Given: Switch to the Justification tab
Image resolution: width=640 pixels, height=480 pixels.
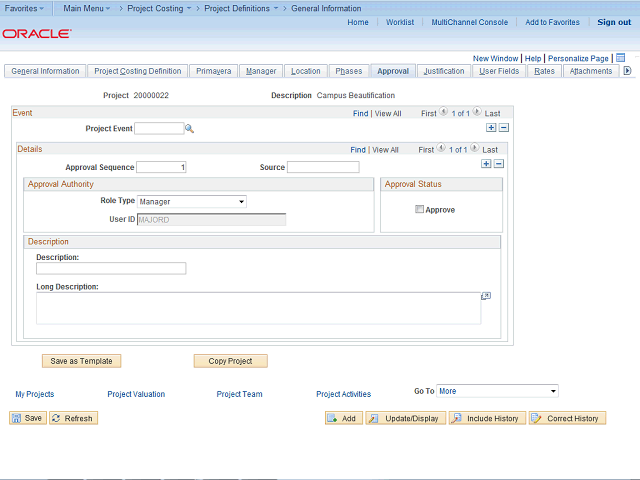Looking at the screenshot, I should click(443, 71).
